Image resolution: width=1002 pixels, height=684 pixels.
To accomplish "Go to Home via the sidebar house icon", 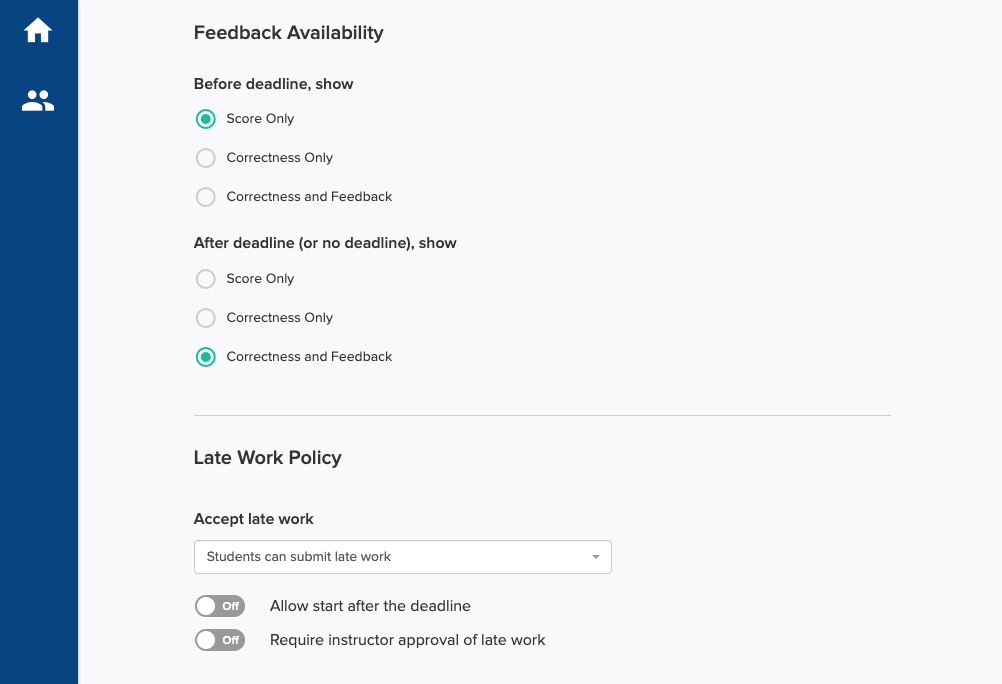I will tap(38, 30).
